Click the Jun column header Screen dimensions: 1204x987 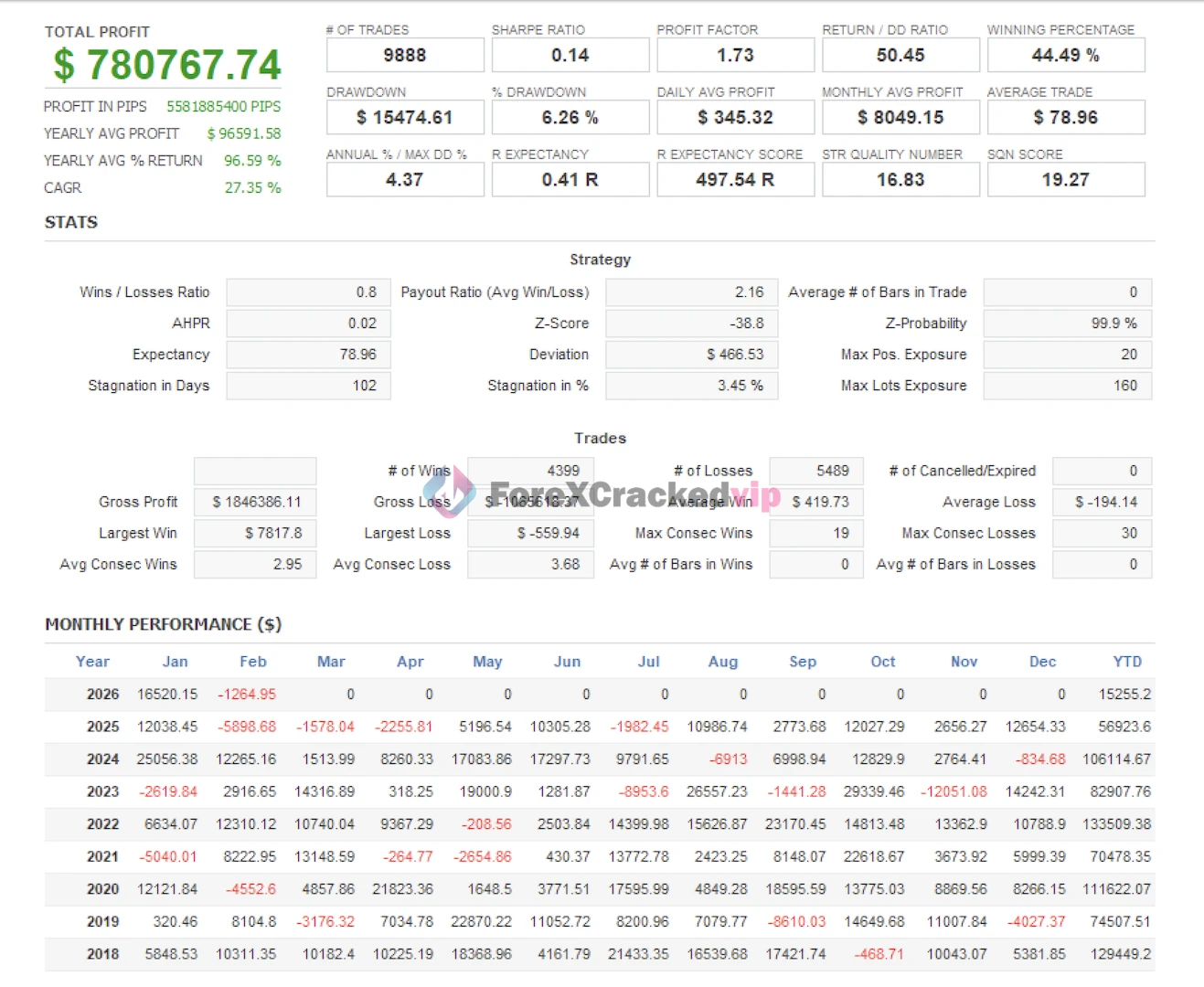(567, 662)
